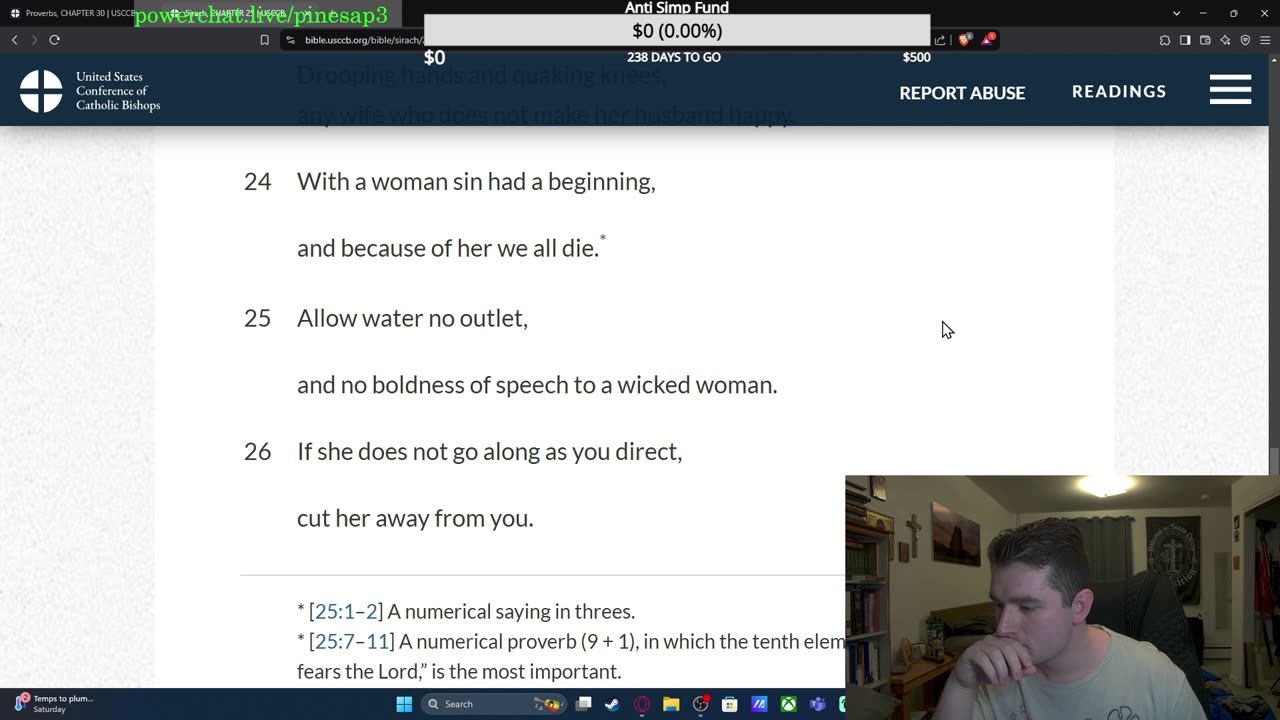The width and height of the screenshot is (1280, 720).
Task: Click the page's vertical scrollbar thumb
Action: point(1274,463)
